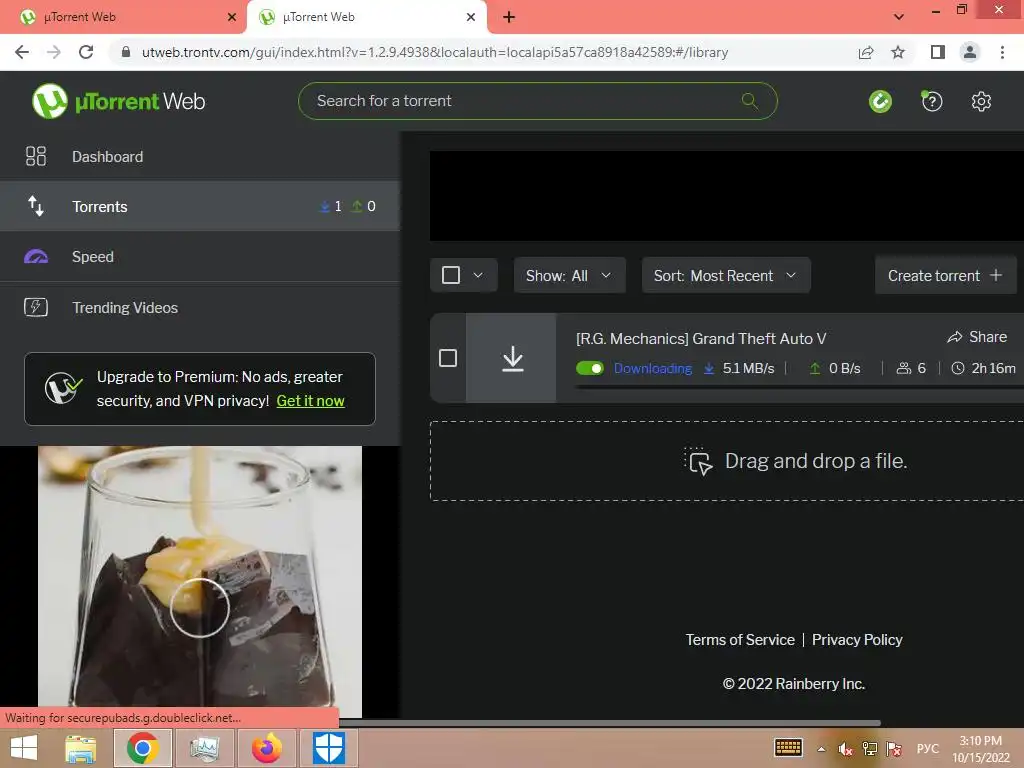Click the torrent title Grand Theft Auto V
Image resolution: width=1024 pixels, height=768 pixels.
(x=700, y=338)
